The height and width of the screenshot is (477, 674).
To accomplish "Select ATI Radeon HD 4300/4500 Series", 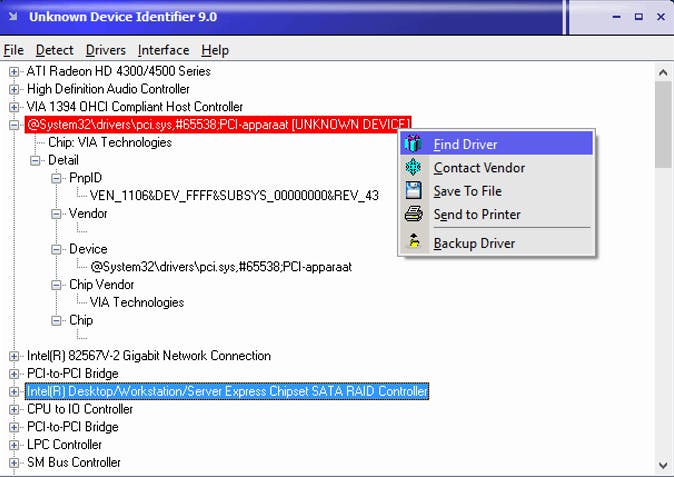I will click(x=119, y=71).
